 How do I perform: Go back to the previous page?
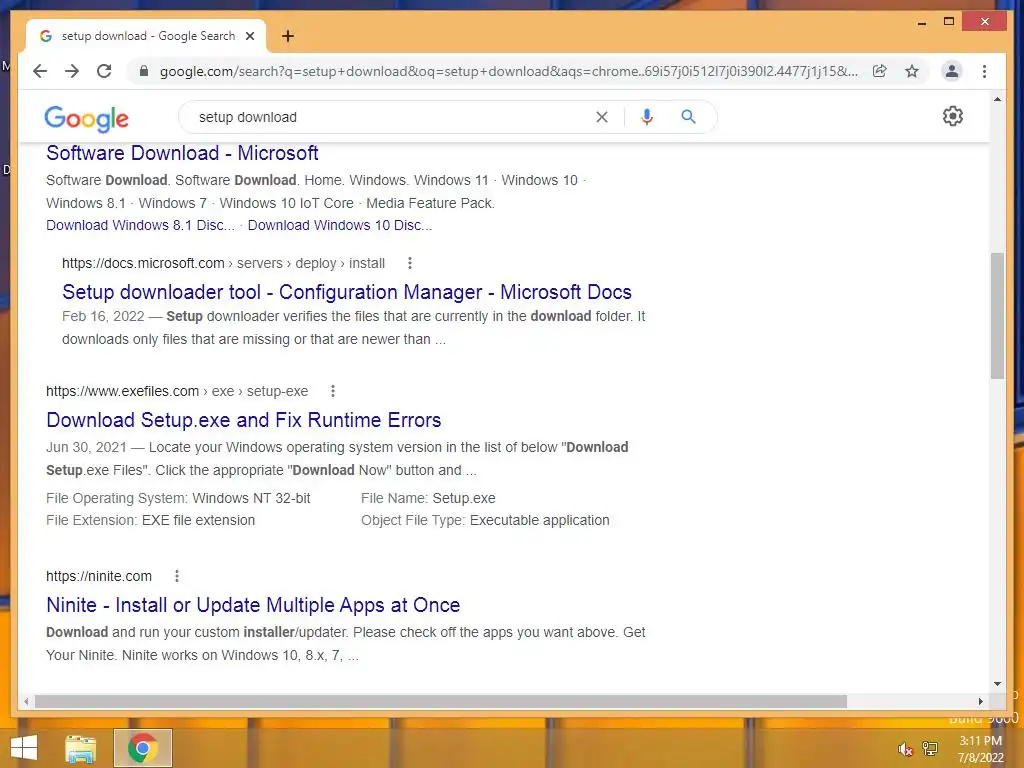(40, 71)
